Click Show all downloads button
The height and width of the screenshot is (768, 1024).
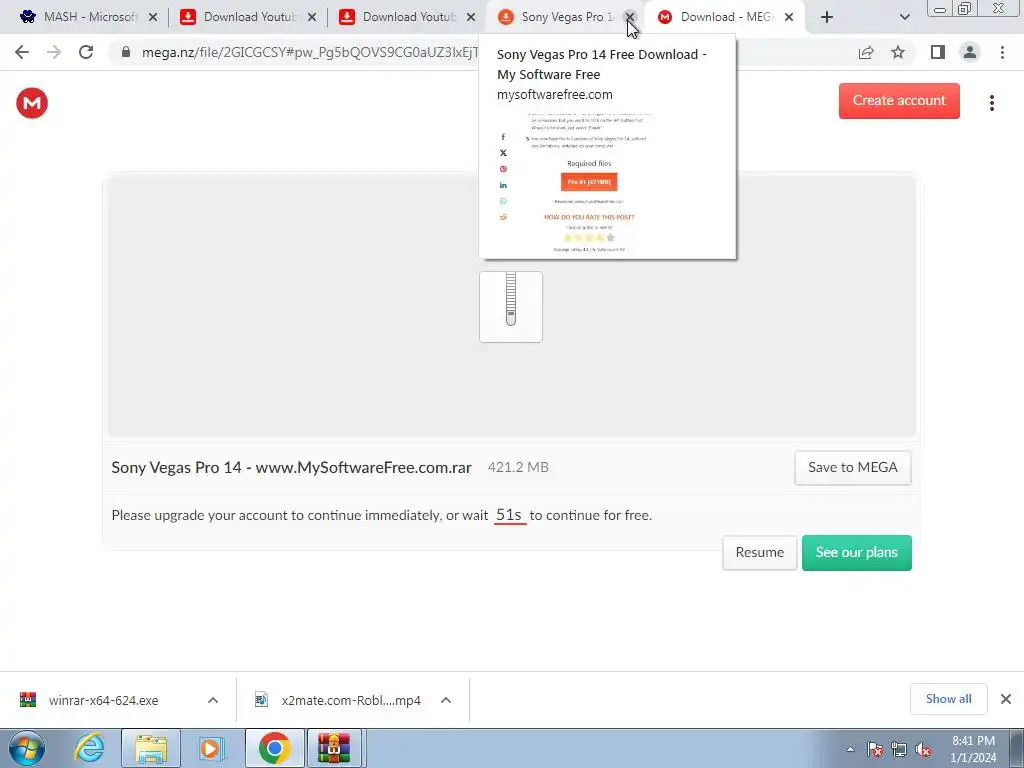948,699
